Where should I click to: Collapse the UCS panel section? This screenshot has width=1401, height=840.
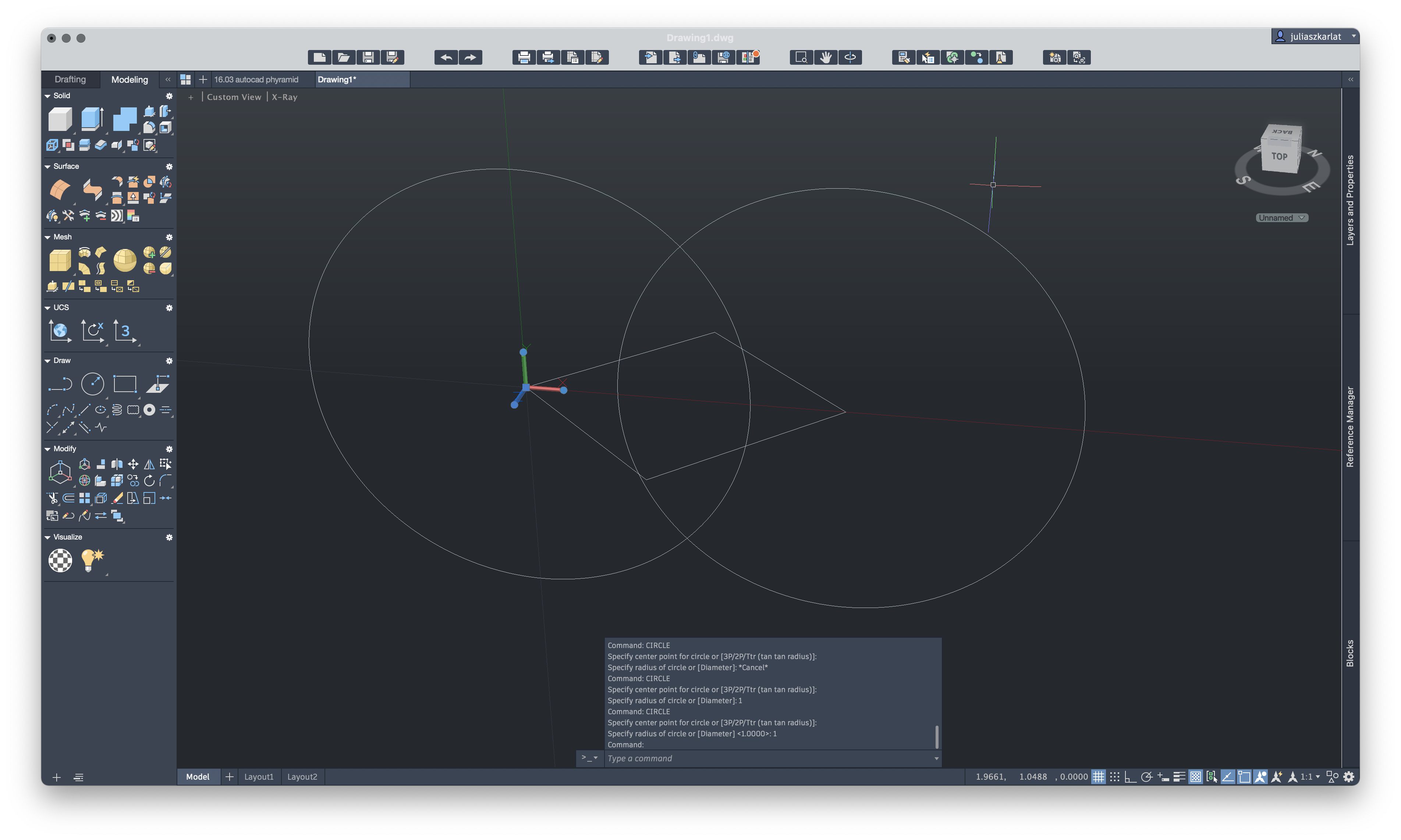[47, 308]
